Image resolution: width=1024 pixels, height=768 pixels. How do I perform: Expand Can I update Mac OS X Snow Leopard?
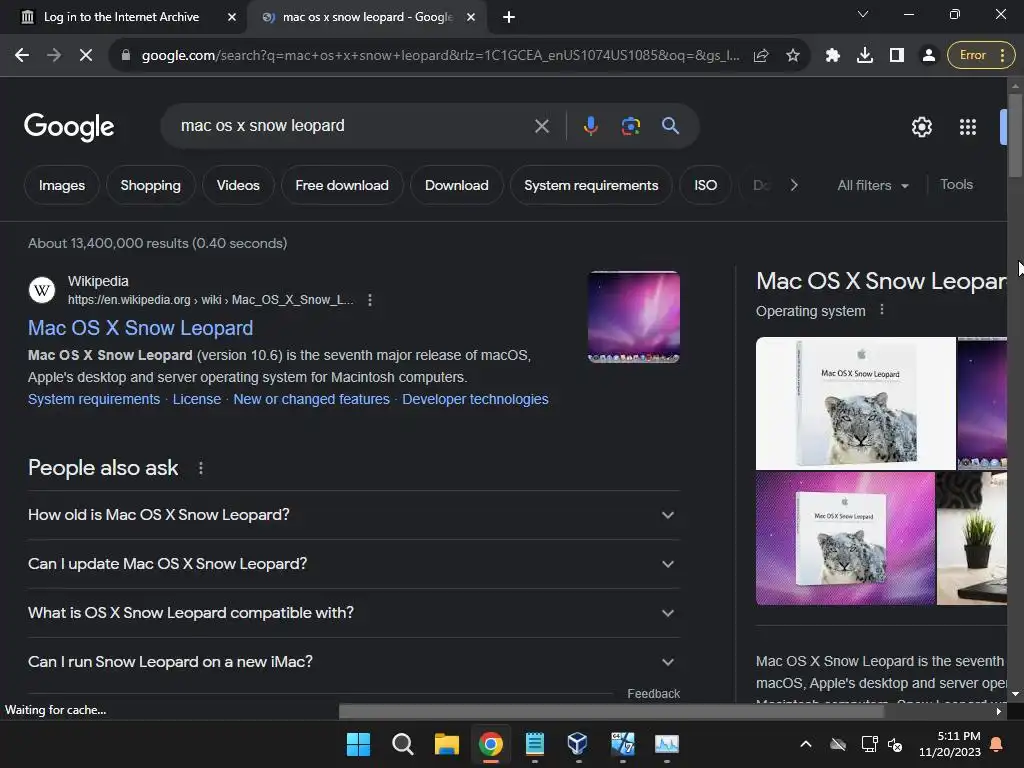coord(353,564)
